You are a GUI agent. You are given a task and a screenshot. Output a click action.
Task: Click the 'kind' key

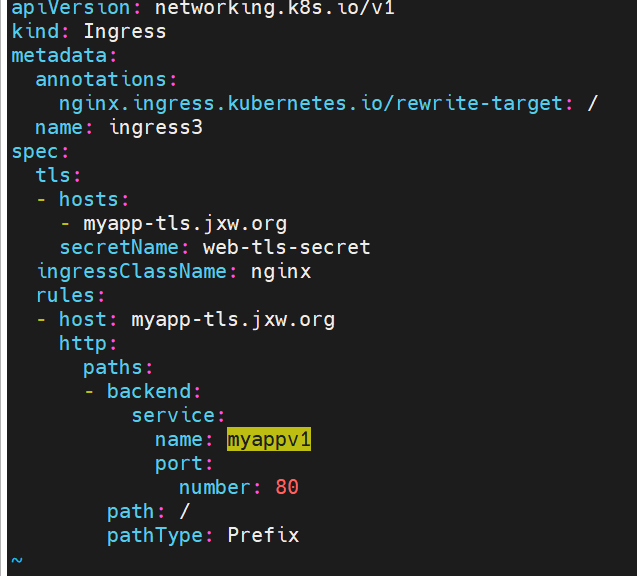[x=35, y=32]
